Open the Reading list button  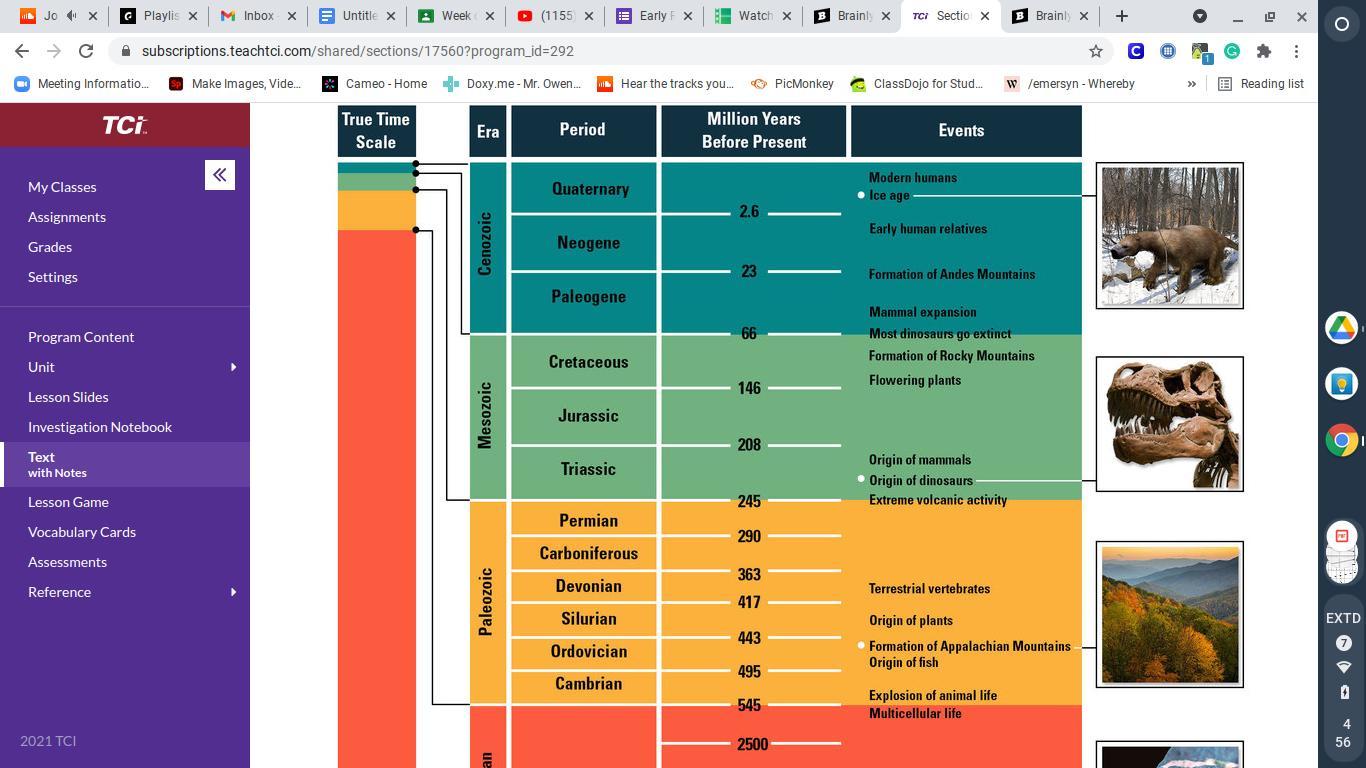coord(1260,84)
